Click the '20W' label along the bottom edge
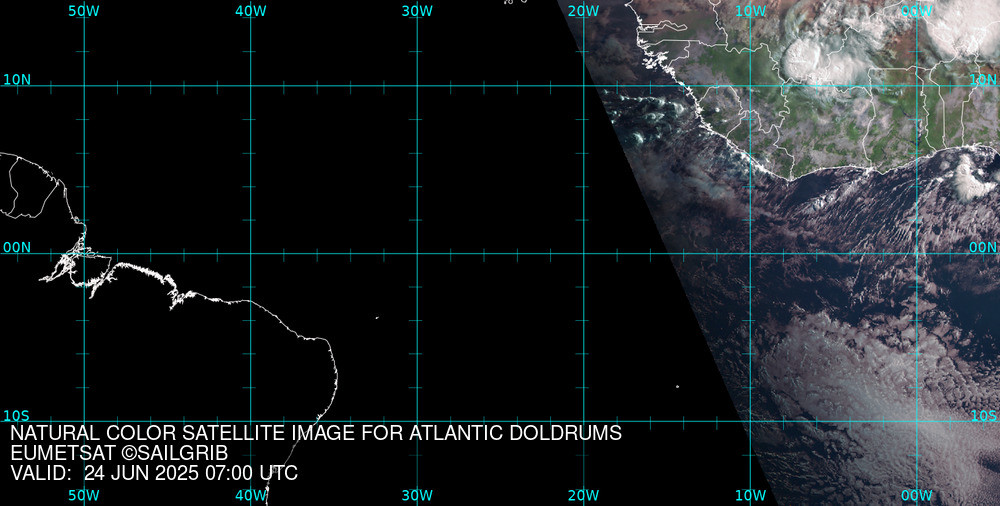 click(x=584, y=495)
